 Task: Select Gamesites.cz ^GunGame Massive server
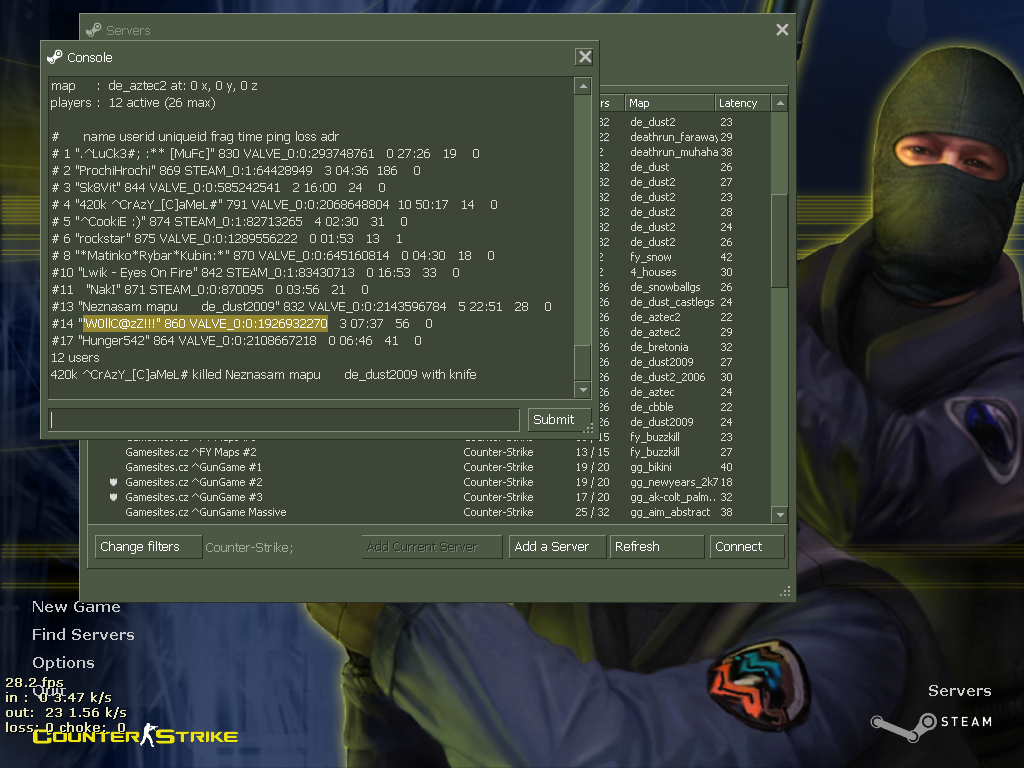(428, 512)
